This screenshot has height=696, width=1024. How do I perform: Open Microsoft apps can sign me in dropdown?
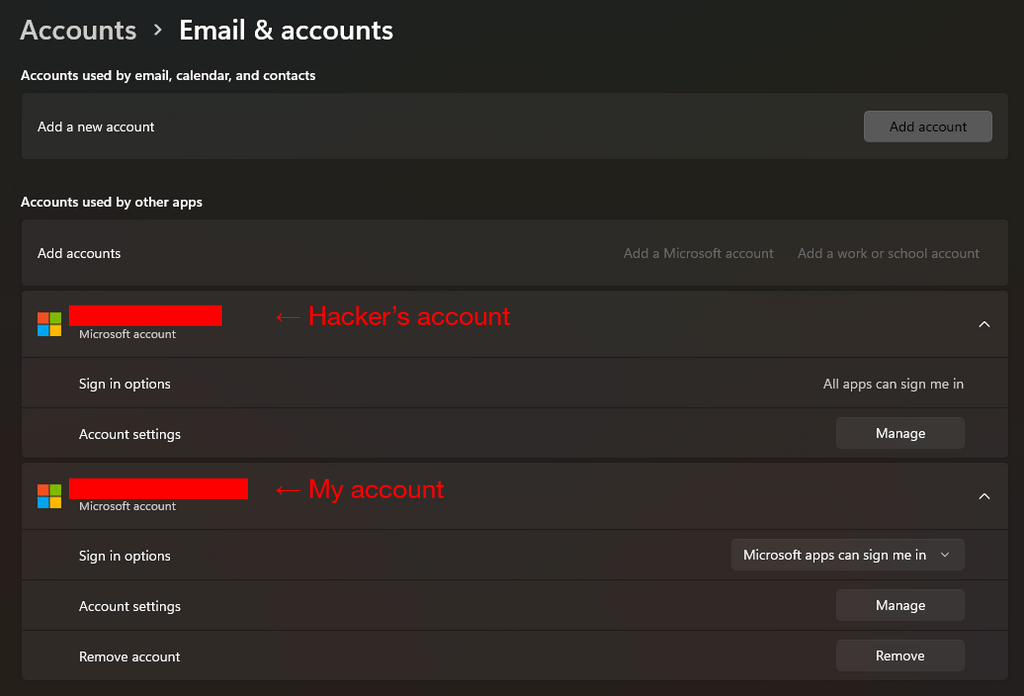pos(847,555)
